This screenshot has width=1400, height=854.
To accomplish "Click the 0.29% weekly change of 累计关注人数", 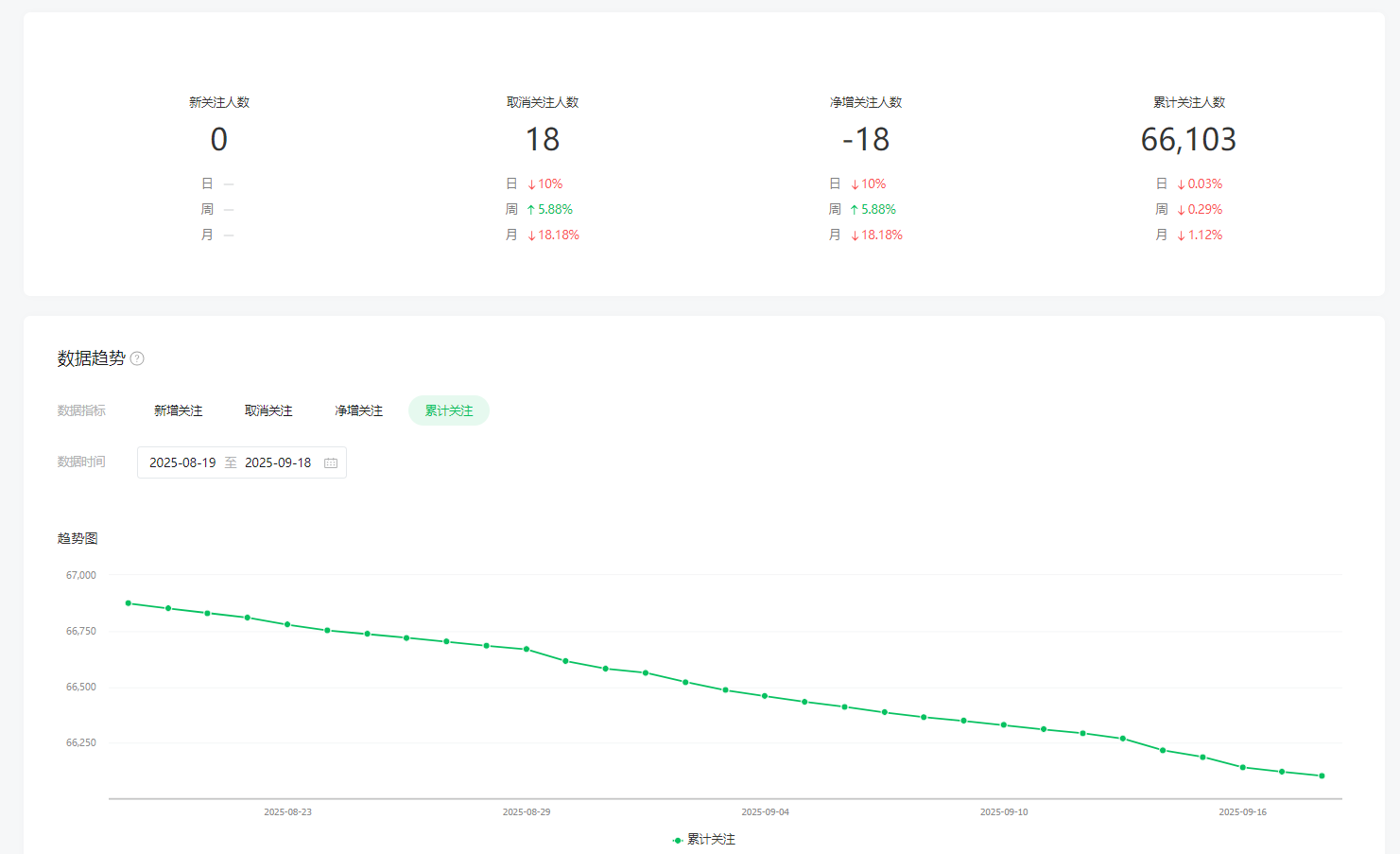I will tap(1200, 209).
